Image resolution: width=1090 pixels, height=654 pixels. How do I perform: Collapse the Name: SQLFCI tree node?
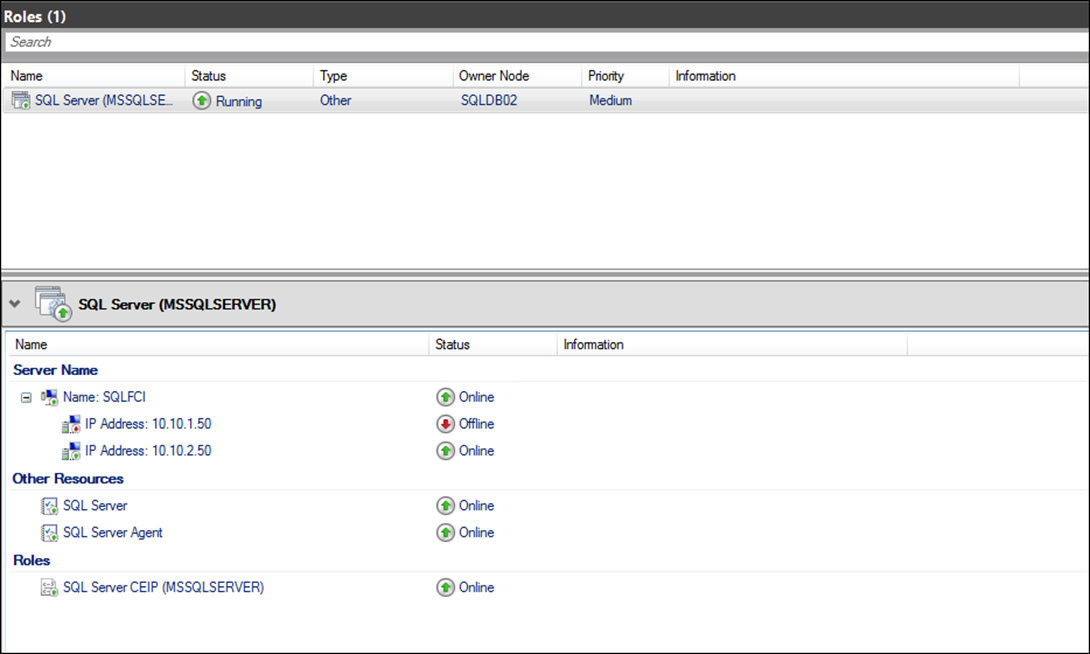click(x=26, y=398)
